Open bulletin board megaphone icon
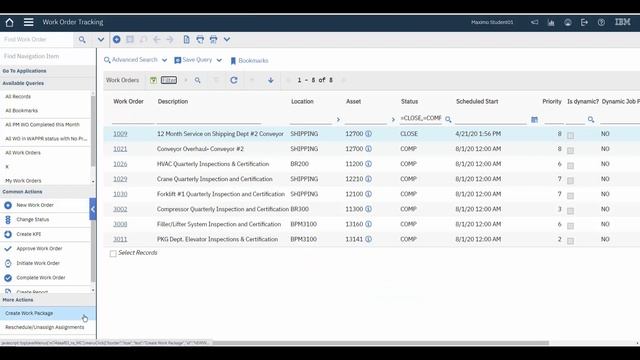 pyautogui.click(x=534, y=22)
